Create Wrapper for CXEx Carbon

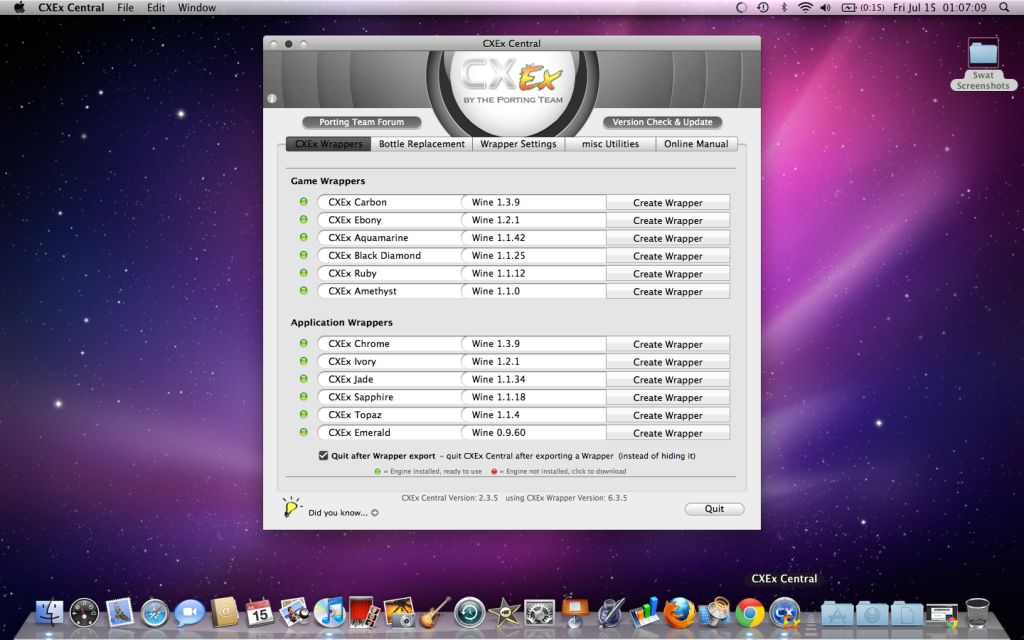click(x=667, y=202)
